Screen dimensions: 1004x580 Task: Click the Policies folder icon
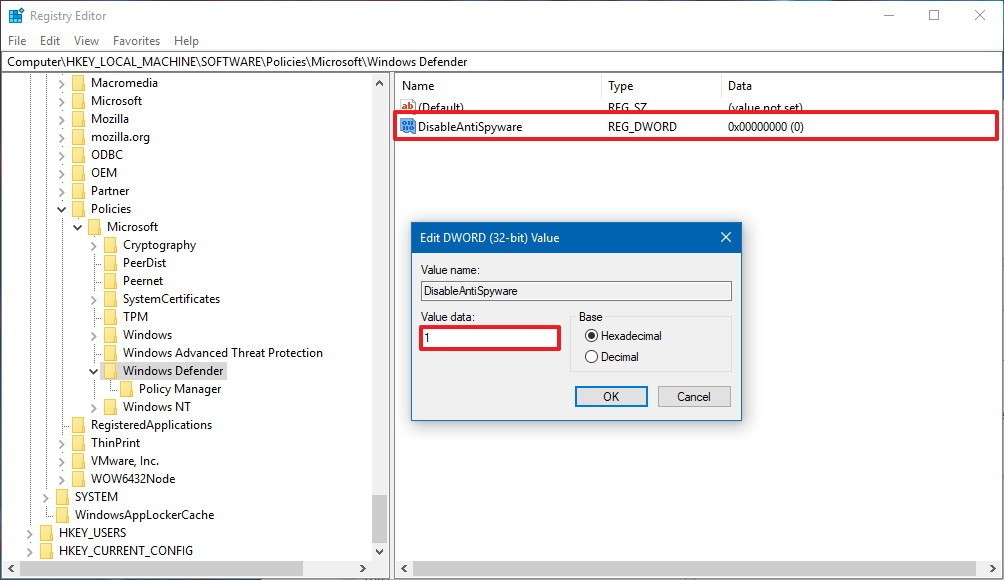click(79, 209)
